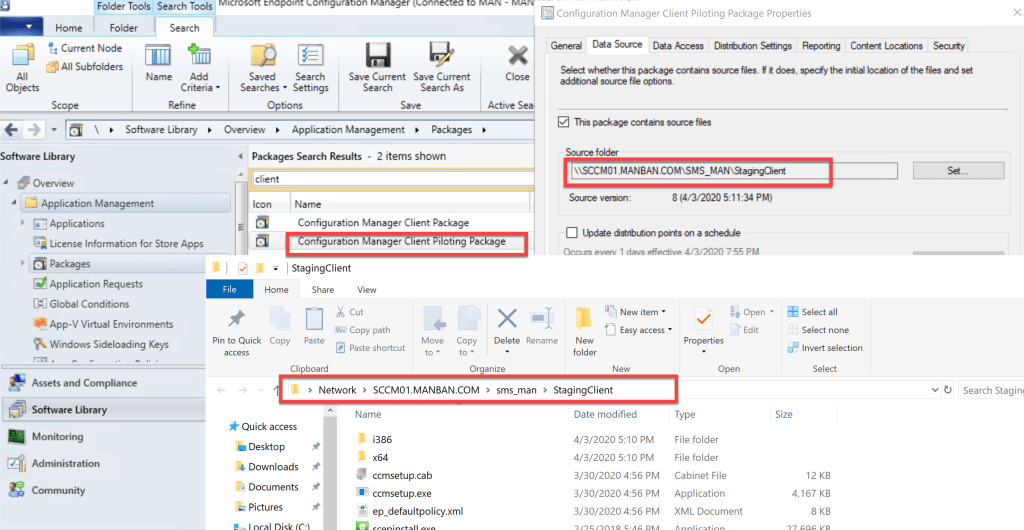Click Software Library breadcrumb segment

tap(161, 129)
